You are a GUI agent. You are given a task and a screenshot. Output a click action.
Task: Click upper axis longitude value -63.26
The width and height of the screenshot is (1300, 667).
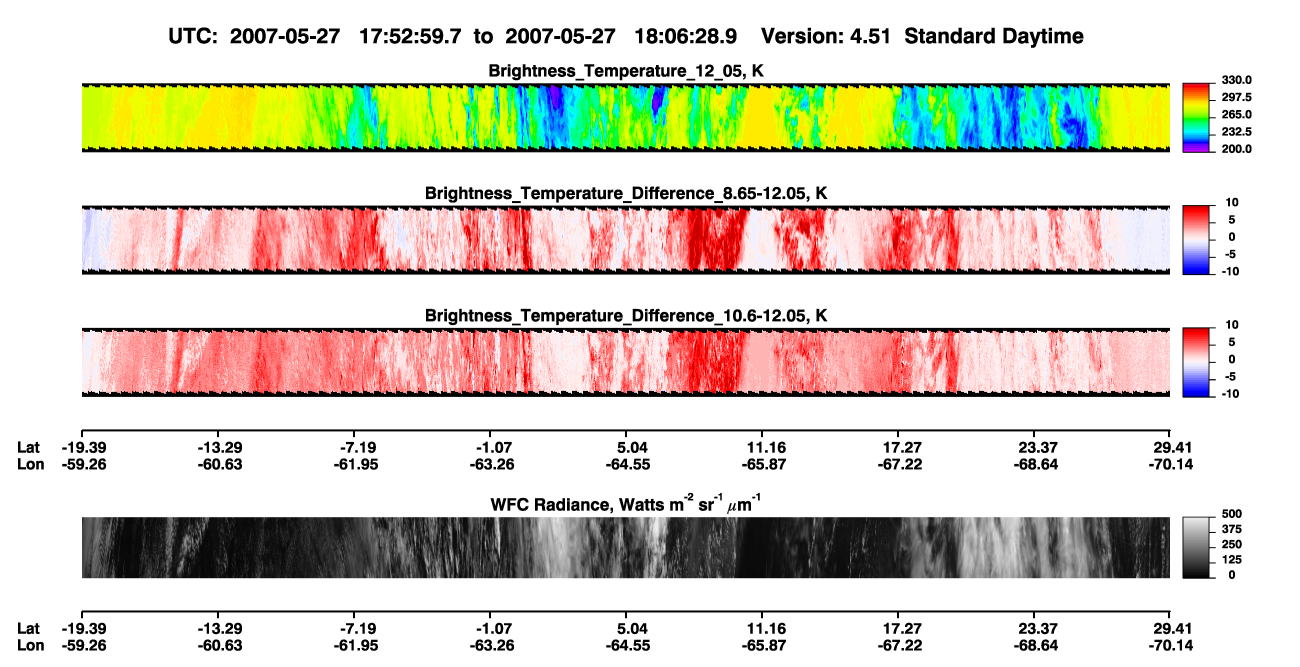click(x=490, y=464)
